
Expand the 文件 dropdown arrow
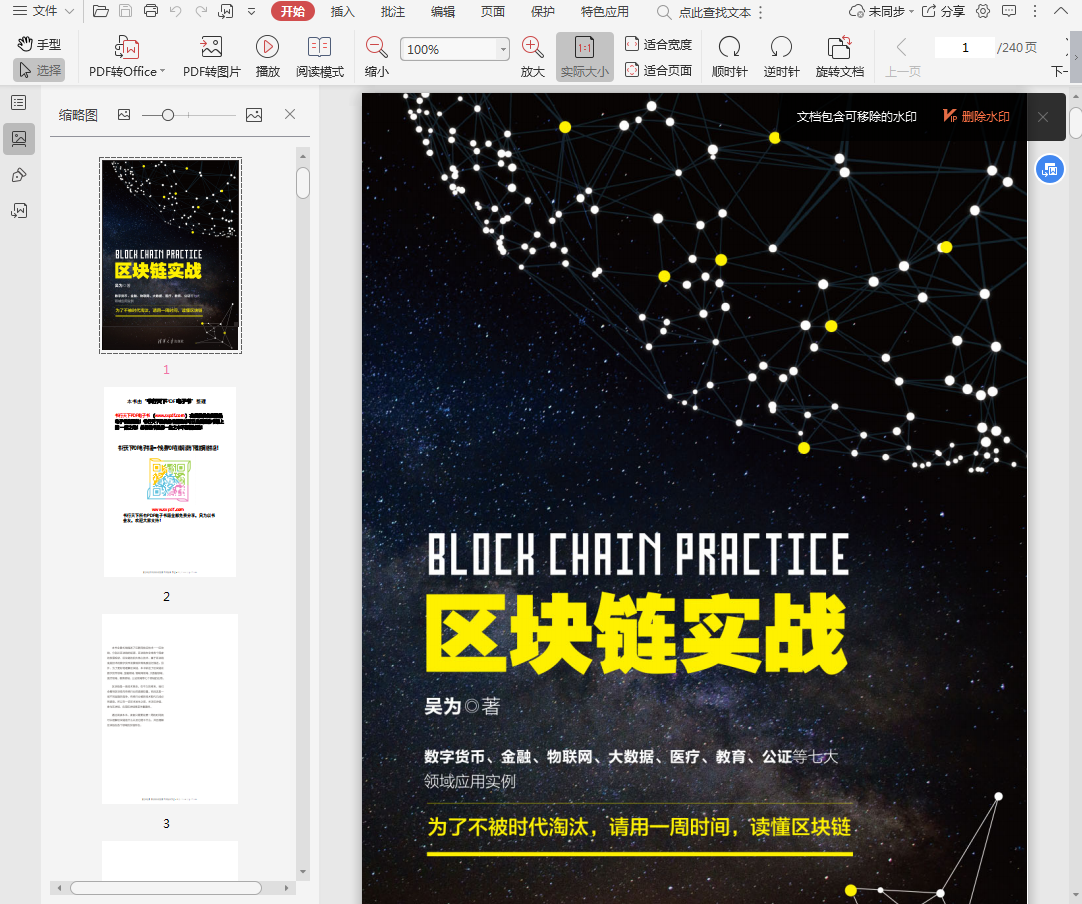point(69,12)
